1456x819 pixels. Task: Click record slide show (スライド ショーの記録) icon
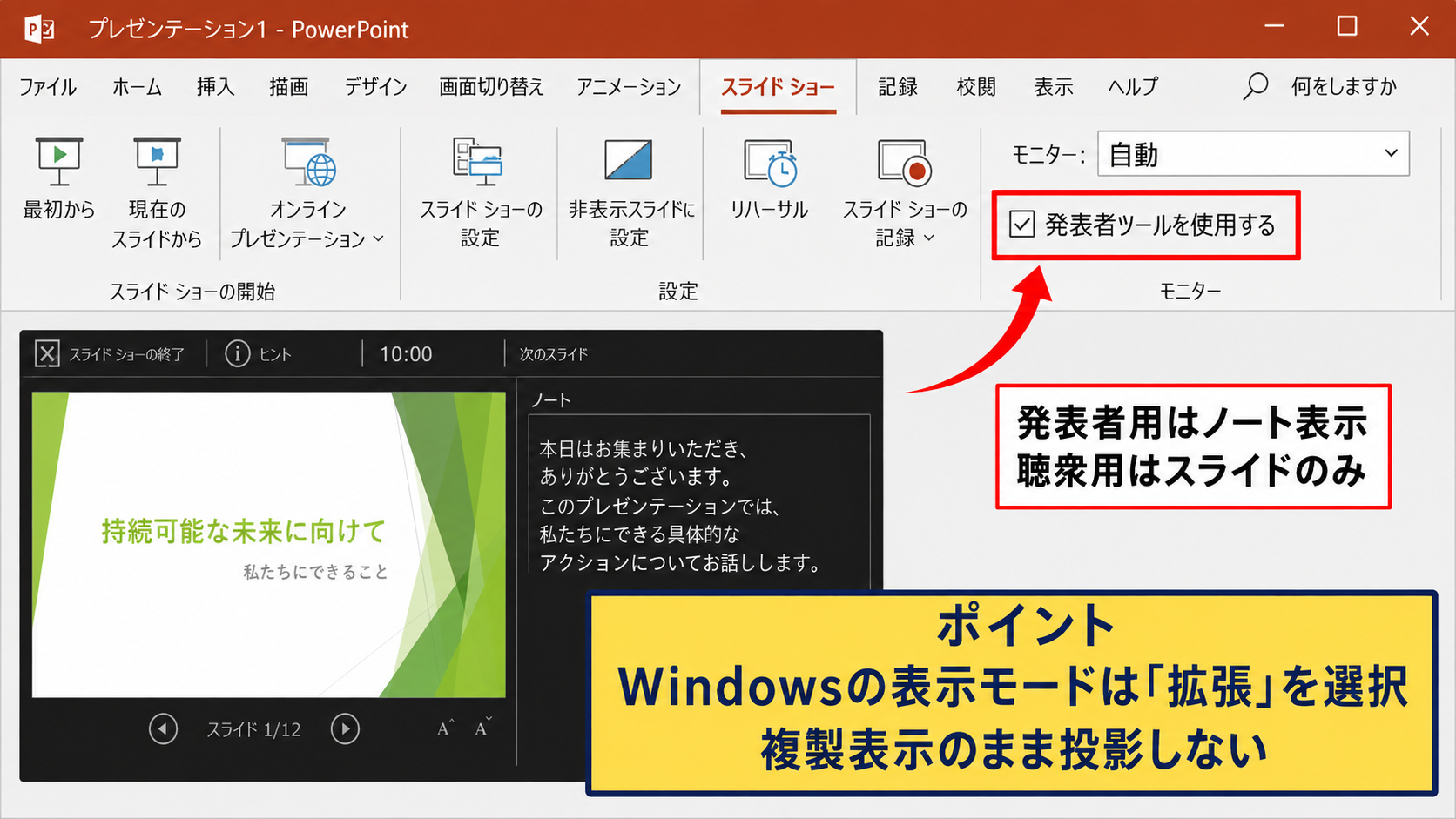point(905,163)
